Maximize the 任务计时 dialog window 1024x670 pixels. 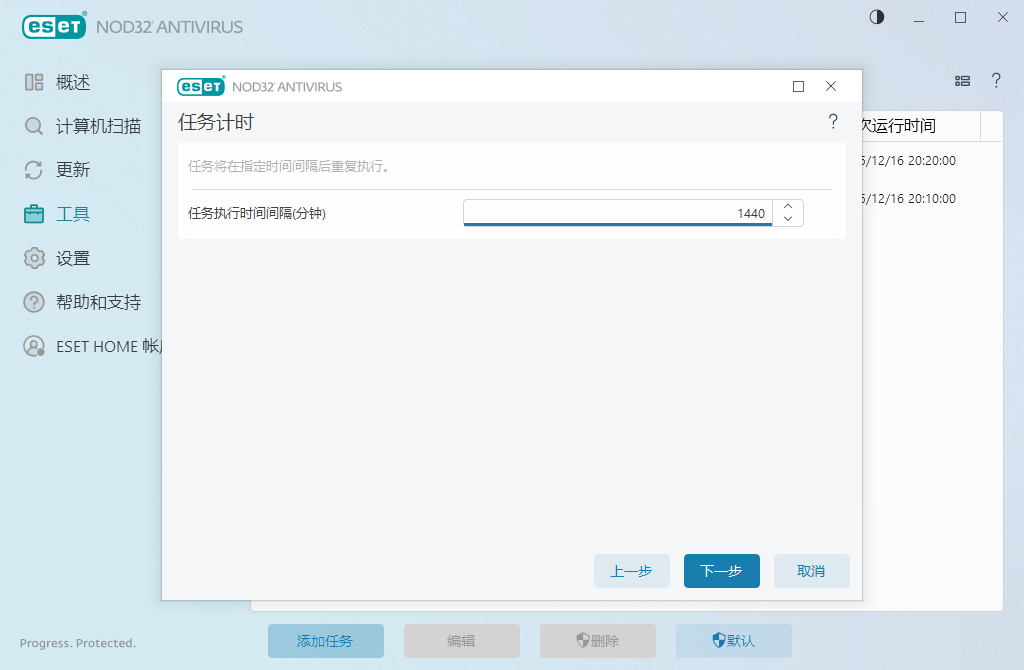pyautogui.click(x=798, y=87)
